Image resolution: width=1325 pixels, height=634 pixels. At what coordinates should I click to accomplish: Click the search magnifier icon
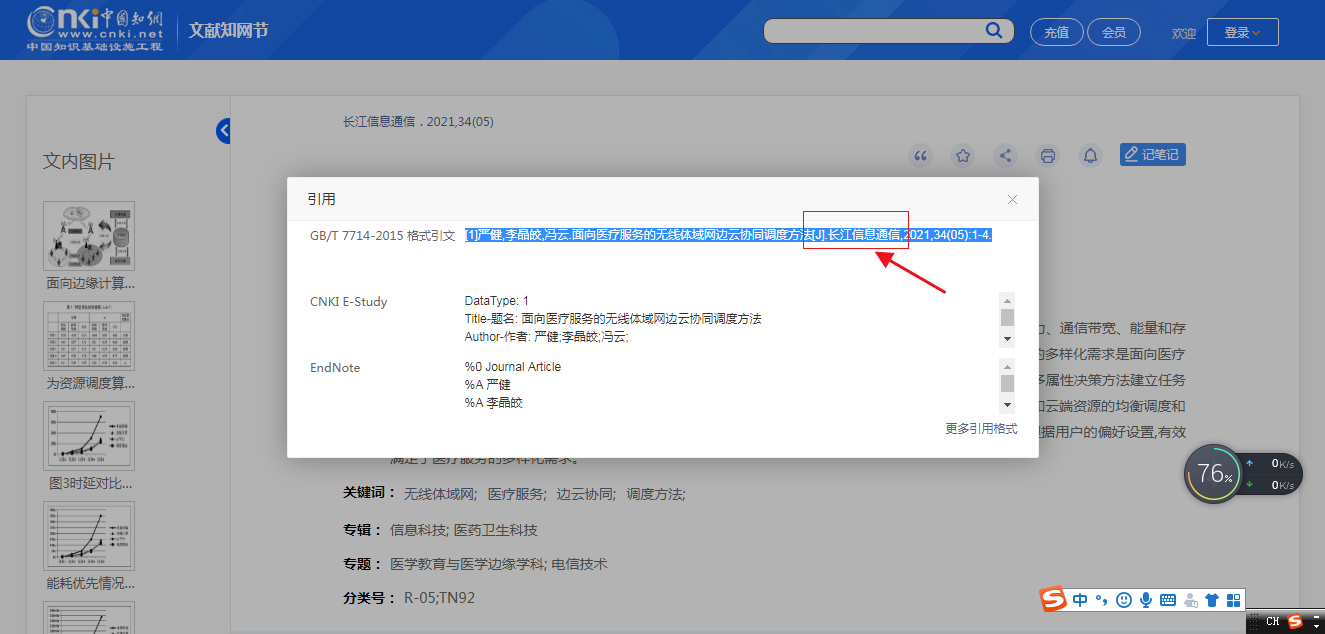pos(993,31)
